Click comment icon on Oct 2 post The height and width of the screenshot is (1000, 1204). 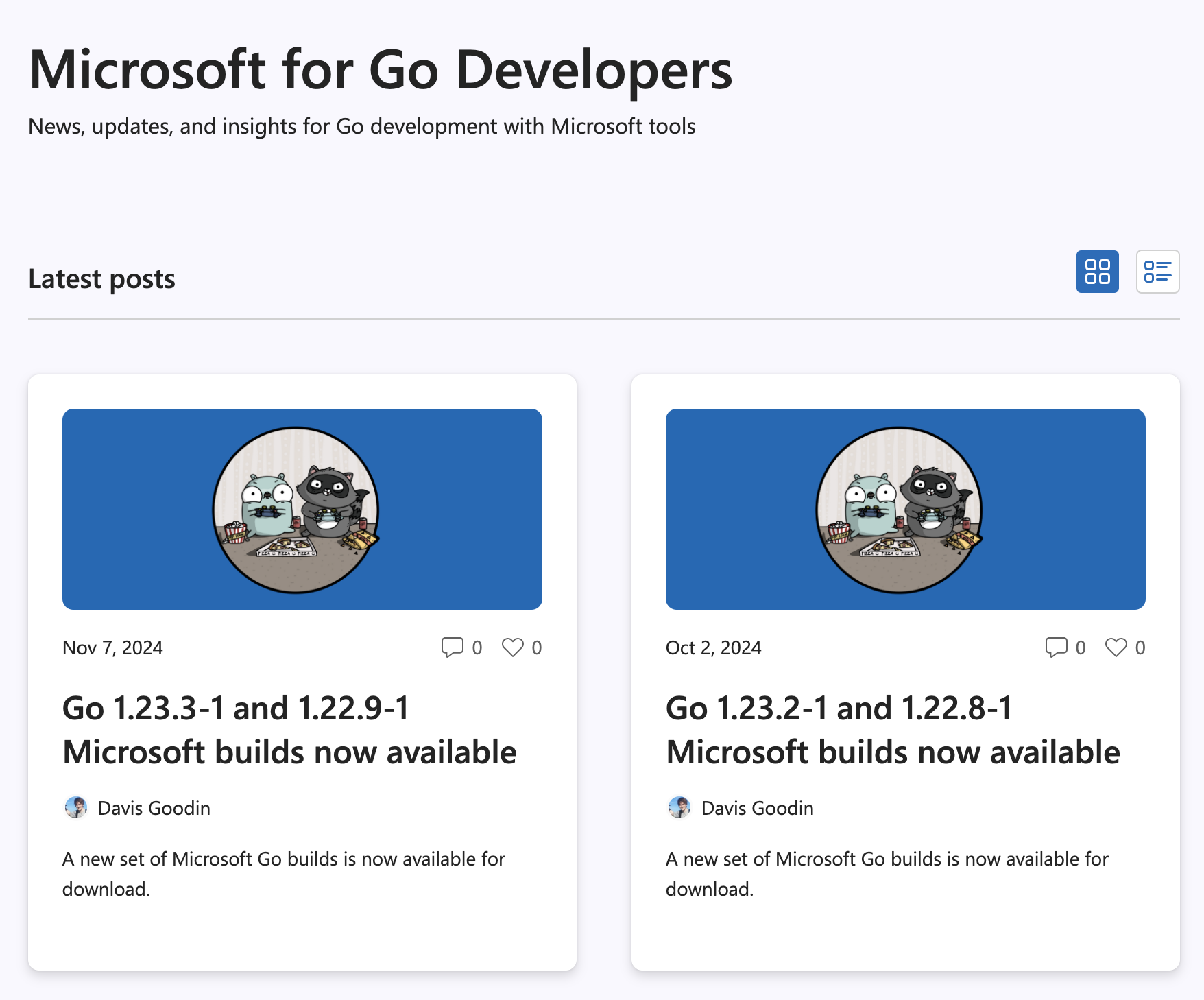(x=1056, y=647)
